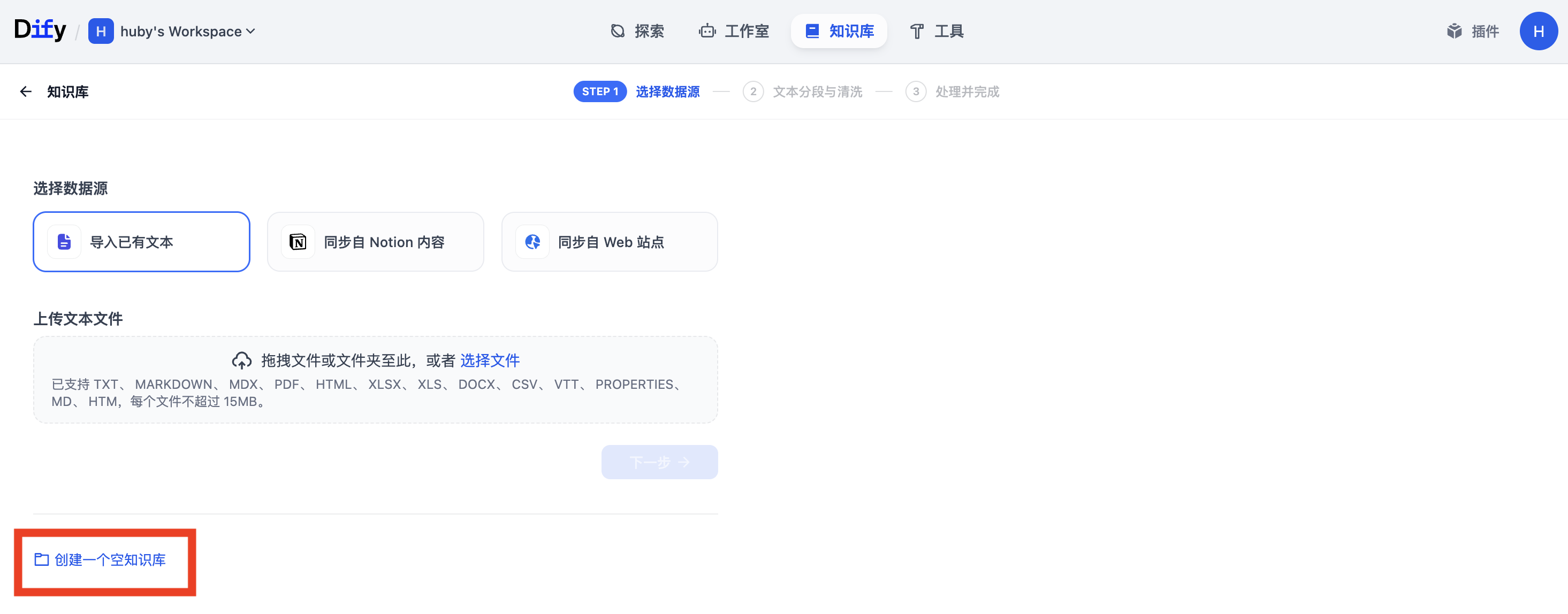The height and width of the screenshot is (614, 1568).
Task: Click the 下一步 next button
Action: coord(659,462)
